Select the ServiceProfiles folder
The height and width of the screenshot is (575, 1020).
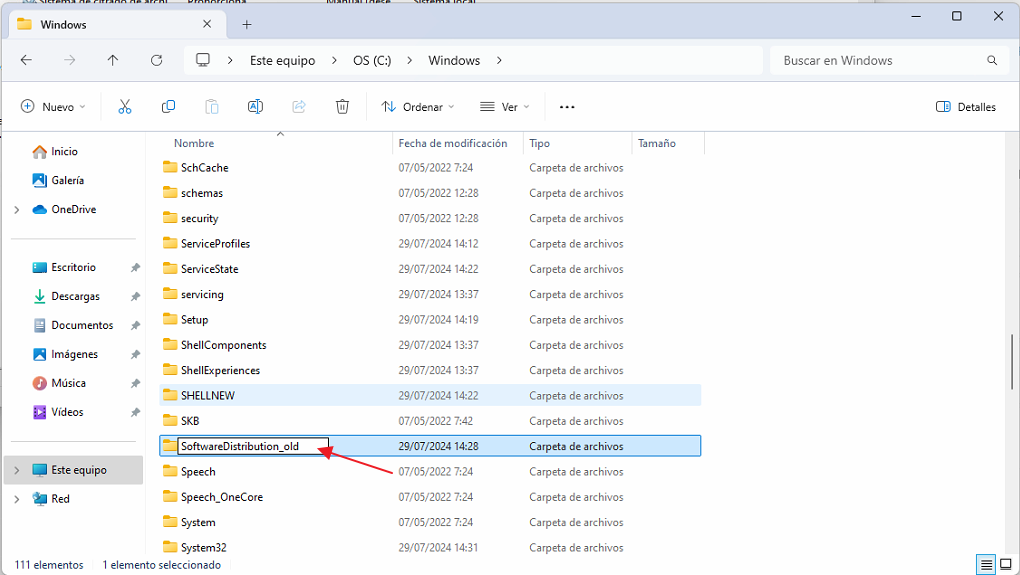430,244
